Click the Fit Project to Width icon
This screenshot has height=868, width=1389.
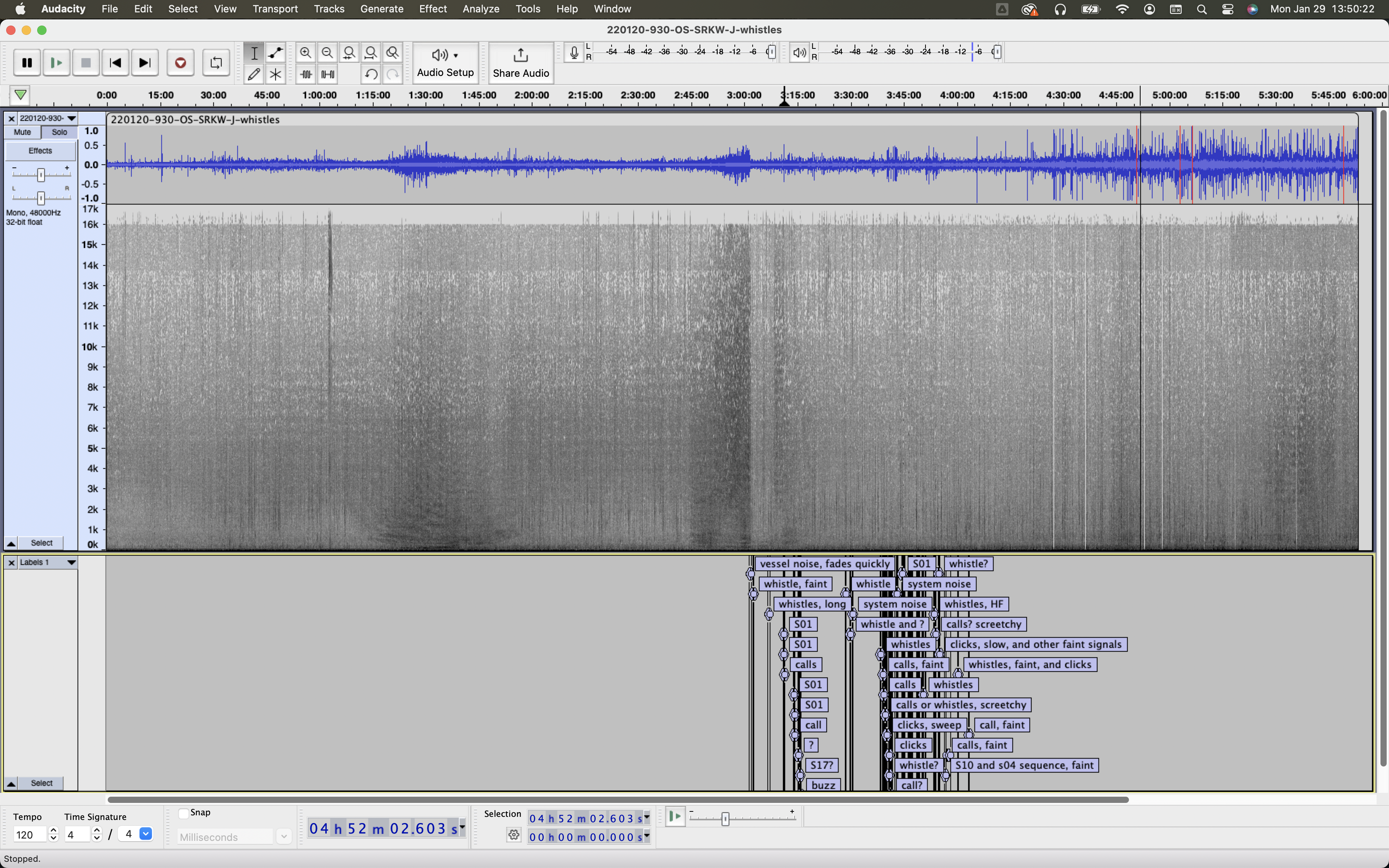371,53
